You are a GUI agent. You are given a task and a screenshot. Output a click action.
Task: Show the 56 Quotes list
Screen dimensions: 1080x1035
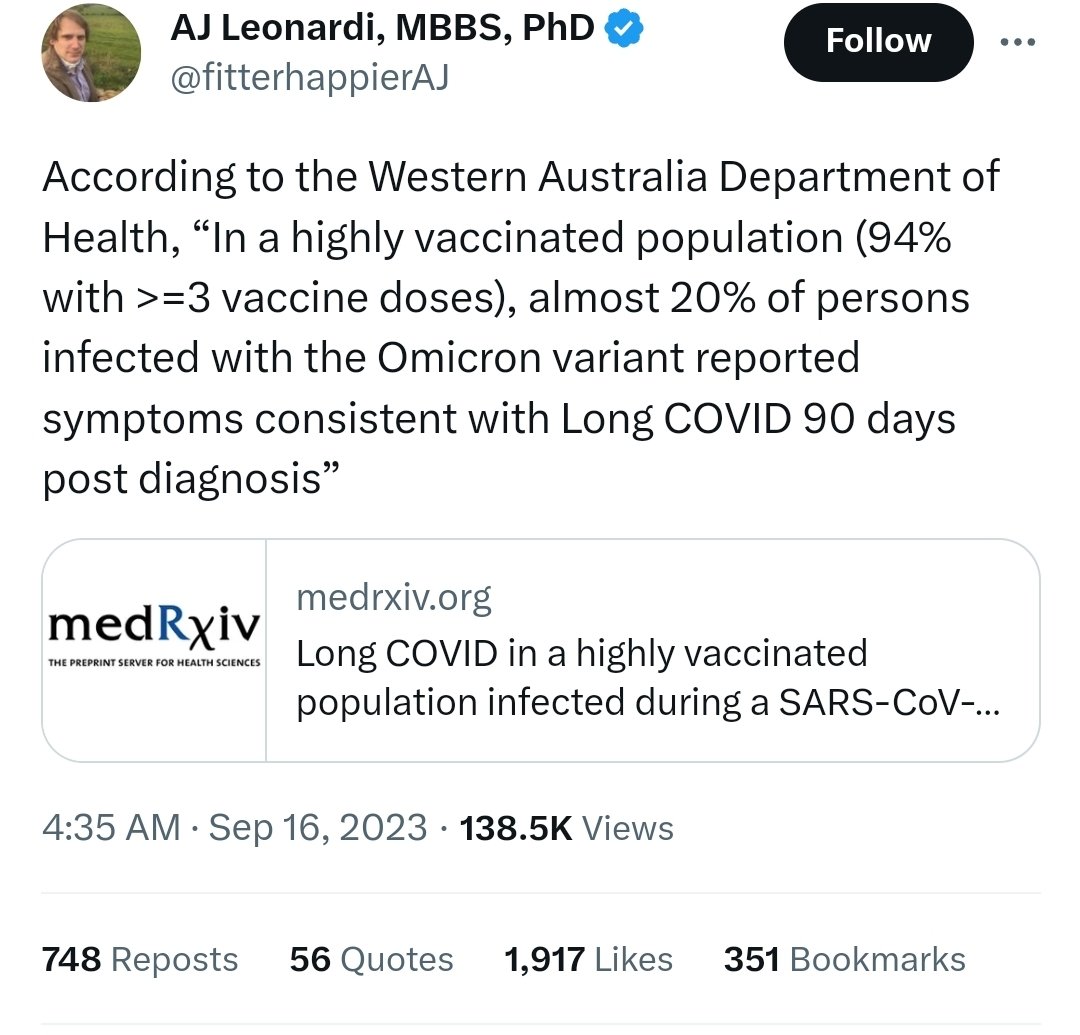[371, 959]
